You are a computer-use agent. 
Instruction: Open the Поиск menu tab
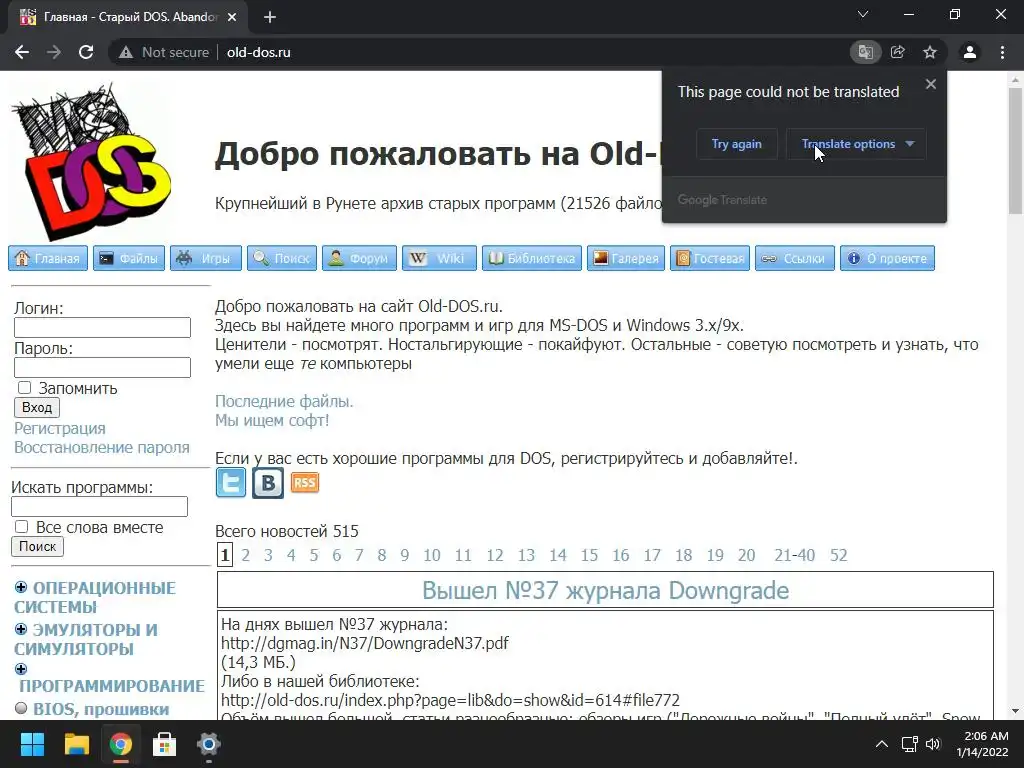[282, 258]
